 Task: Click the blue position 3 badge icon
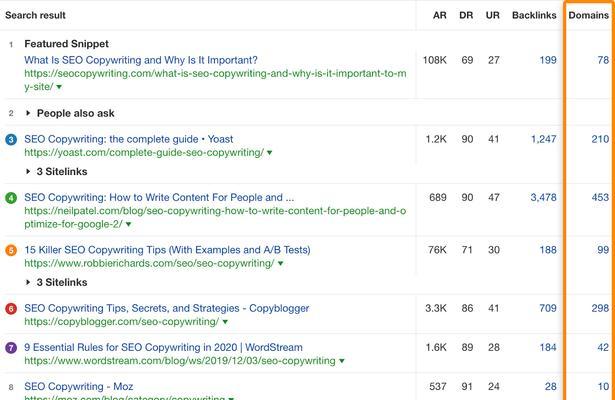coord(11,139)
